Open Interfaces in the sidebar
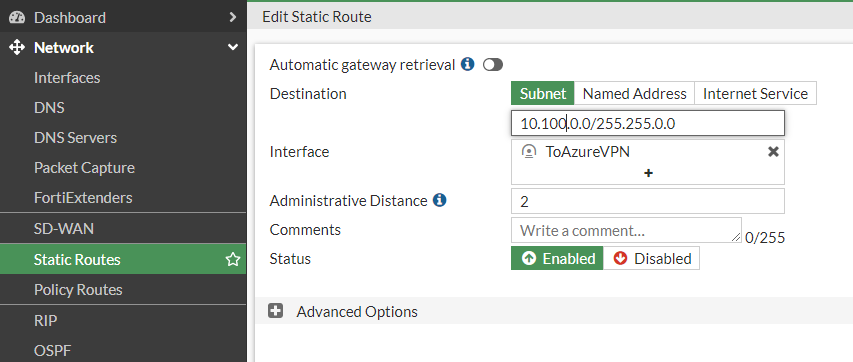The height and width of the screenshot is (362, 853). (x=67, y=78)
